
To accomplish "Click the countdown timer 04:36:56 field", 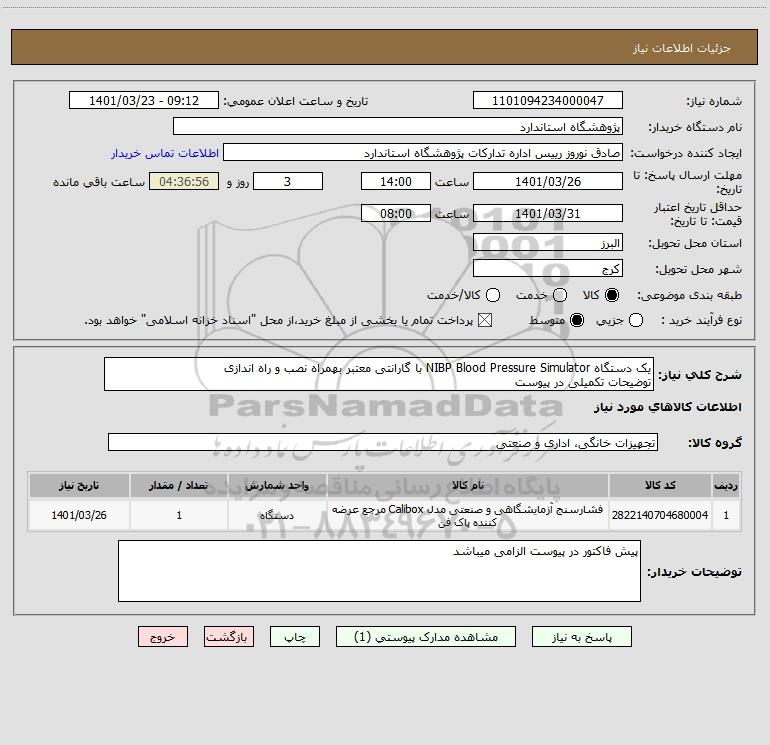I will [184, 181].
